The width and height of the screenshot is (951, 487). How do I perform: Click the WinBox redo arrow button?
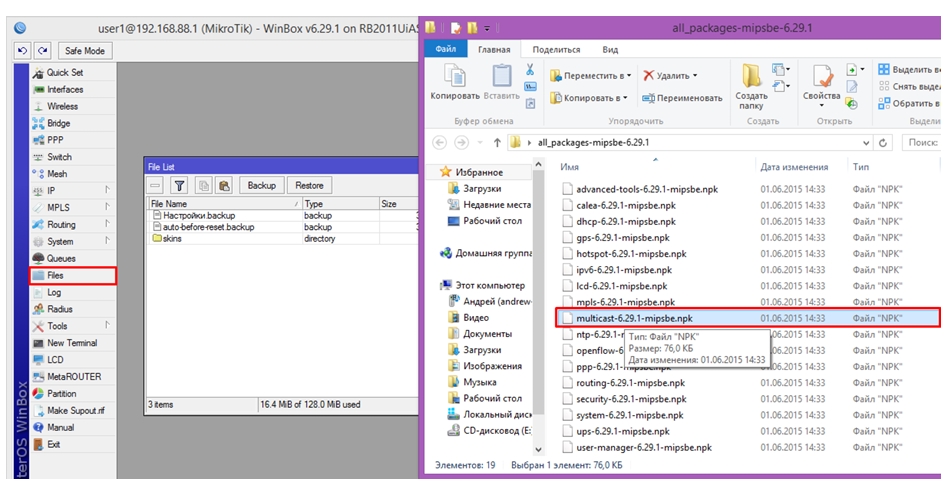(x=42, y=51)
